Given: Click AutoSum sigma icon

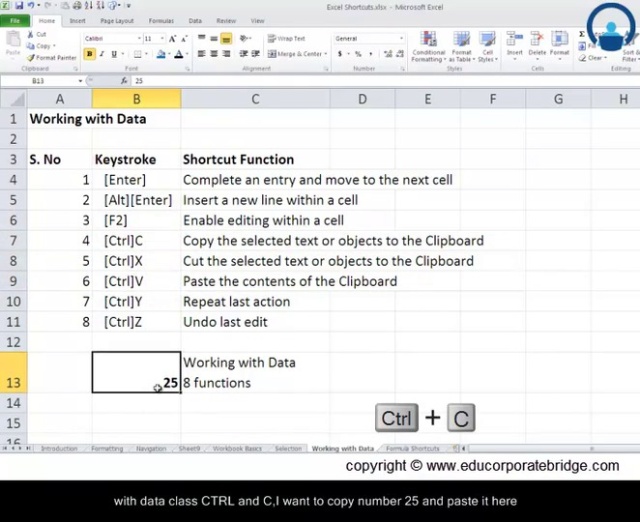Looking at the screenshot, I should (x=582, y=34).
